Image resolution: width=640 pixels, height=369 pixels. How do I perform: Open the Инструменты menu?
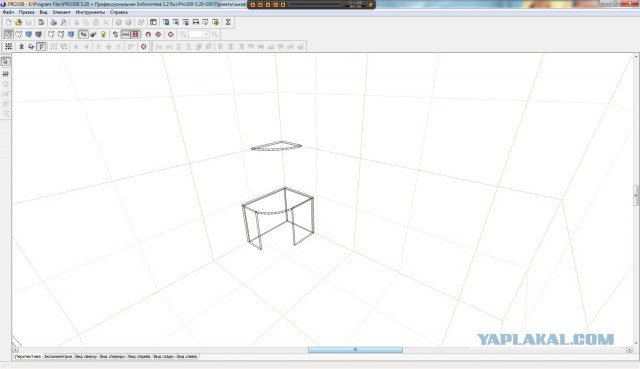pyautogui.click(x=90, y=12)
